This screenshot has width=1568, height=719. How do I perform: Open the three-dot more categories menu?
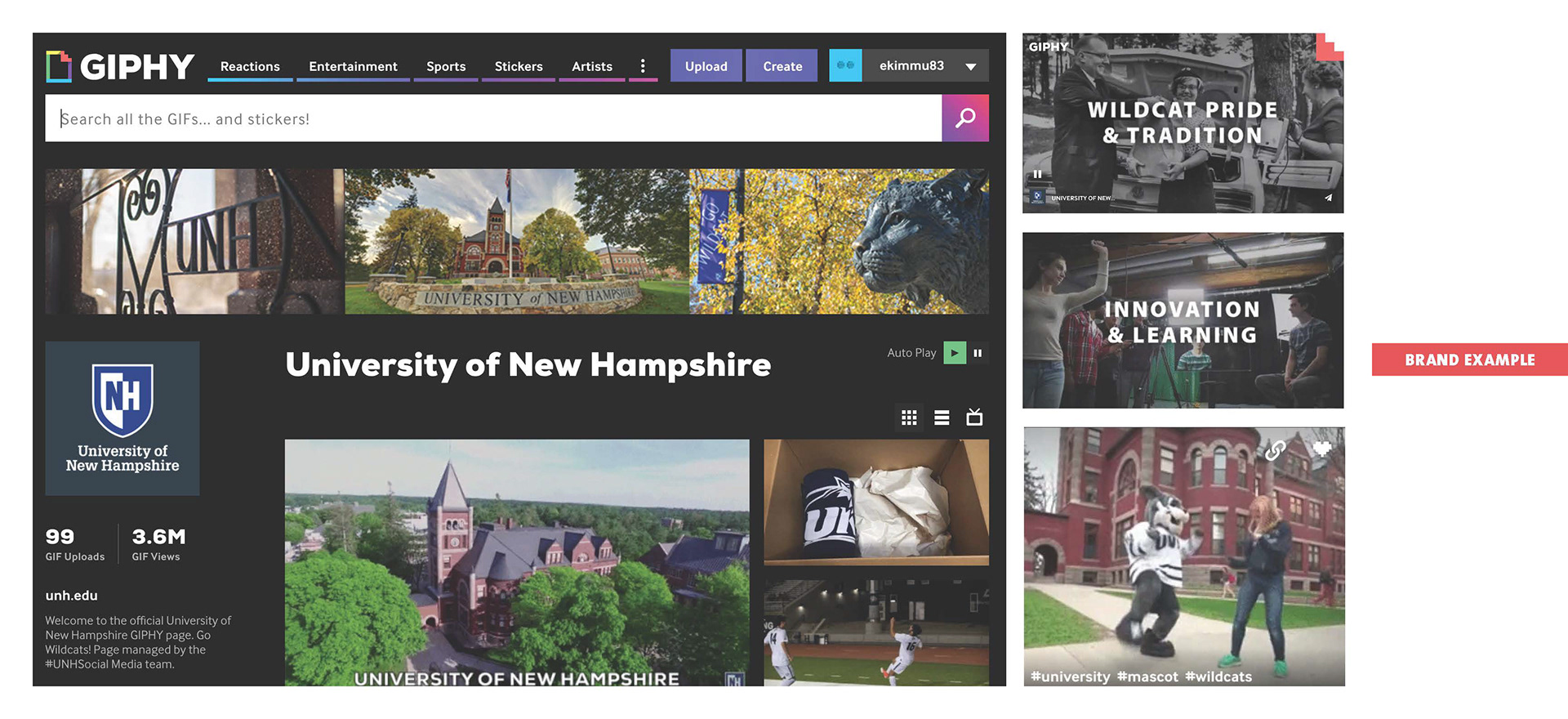coord(643,66)
